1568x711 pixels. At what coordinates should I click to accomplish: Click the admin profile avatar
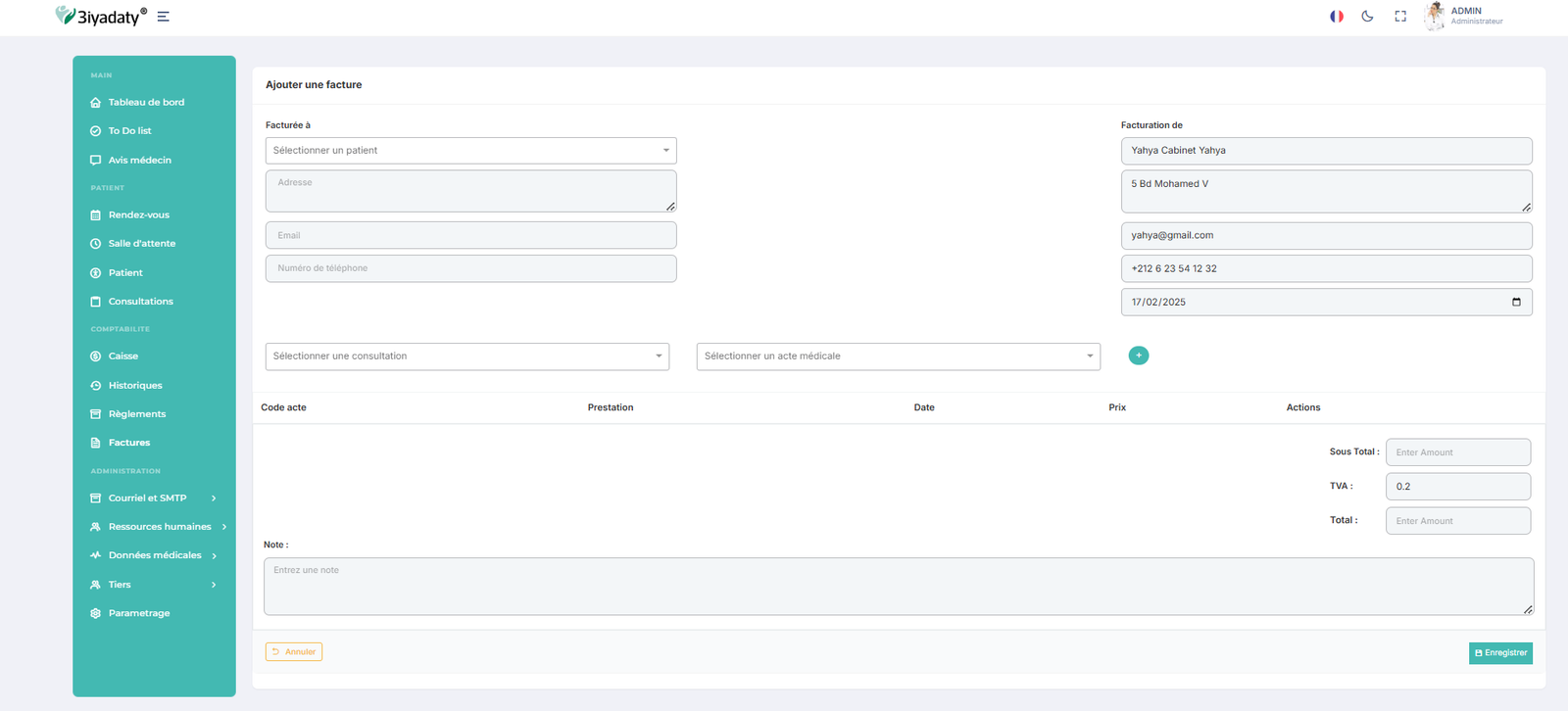[x=1434, y=16]
